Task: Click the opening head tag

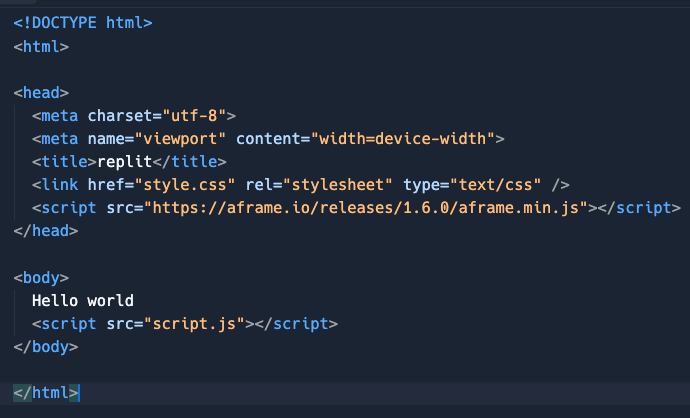Action: [x=41, y=93]
